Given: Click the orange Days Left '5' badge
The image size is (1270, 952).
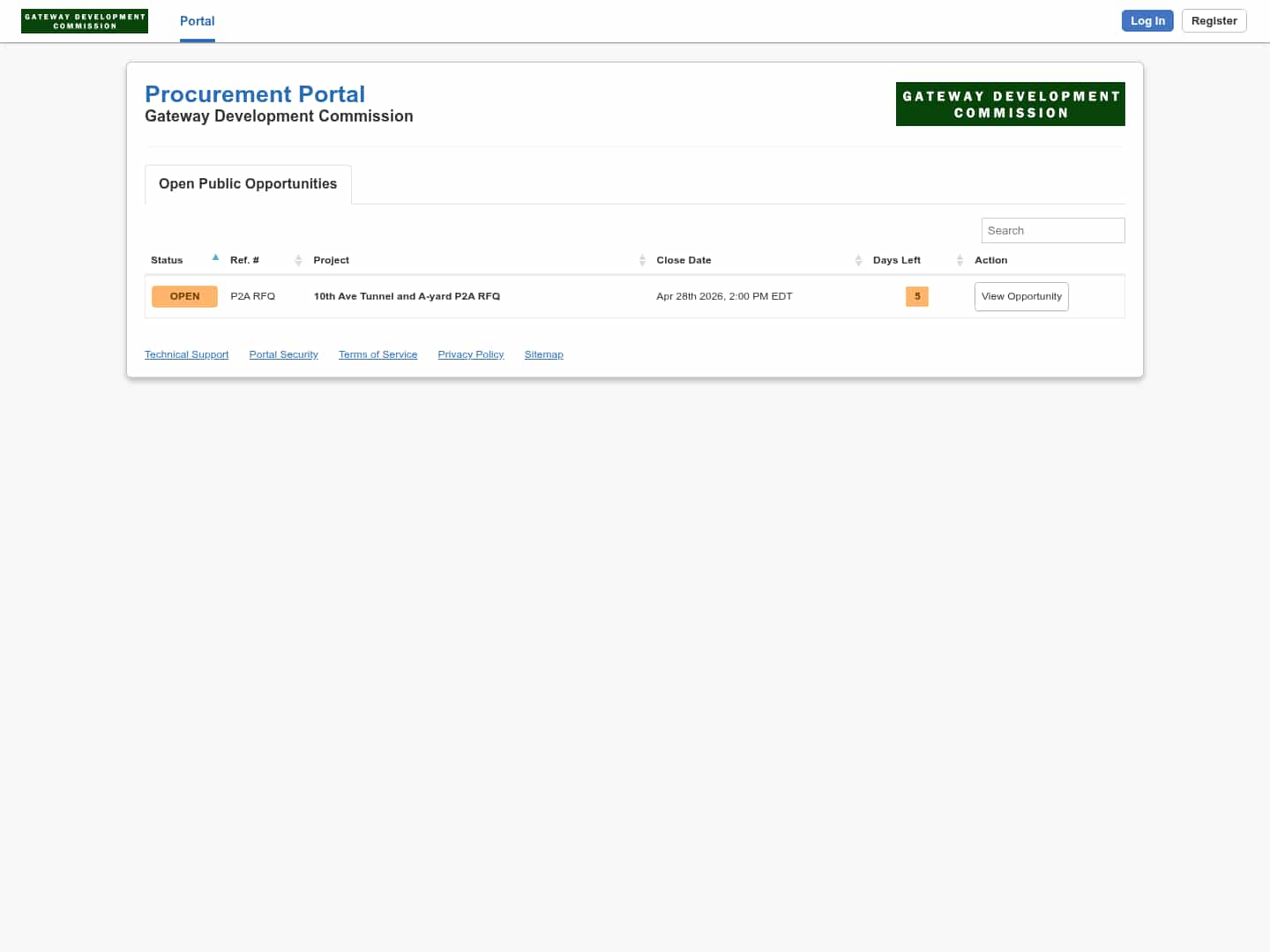Looking at the screenshot, I should pos(916,297).
